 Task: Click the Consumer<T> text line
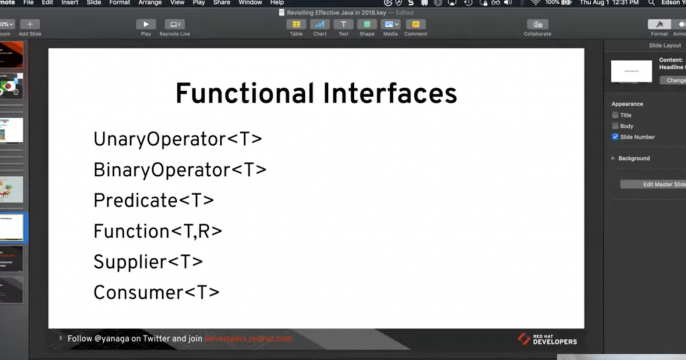pyautogui.click(x=156, y=293)
